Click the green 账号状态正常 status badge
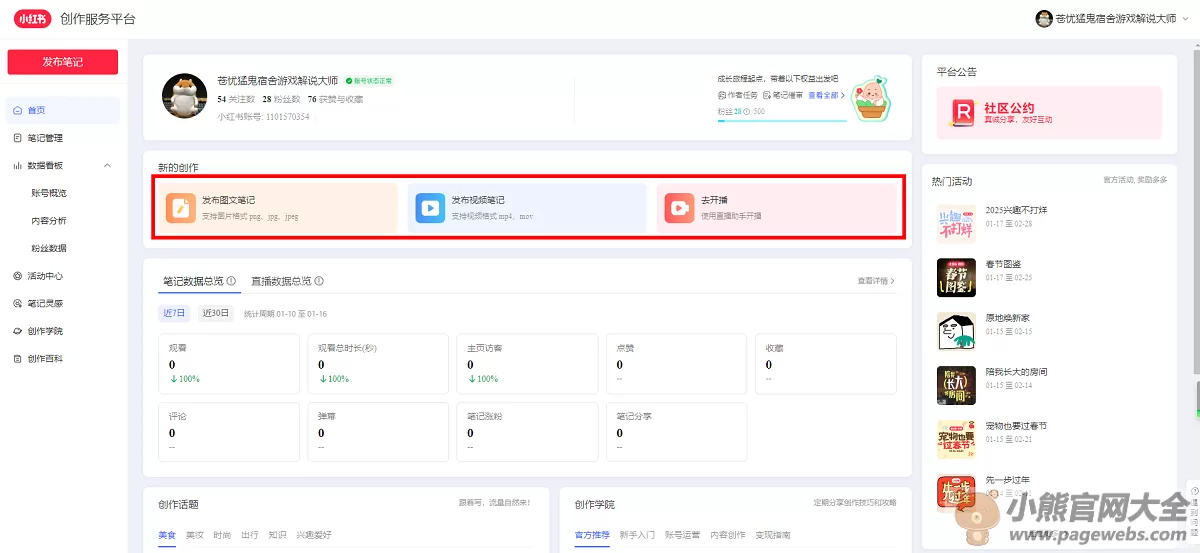 click(x=369, y=80)
